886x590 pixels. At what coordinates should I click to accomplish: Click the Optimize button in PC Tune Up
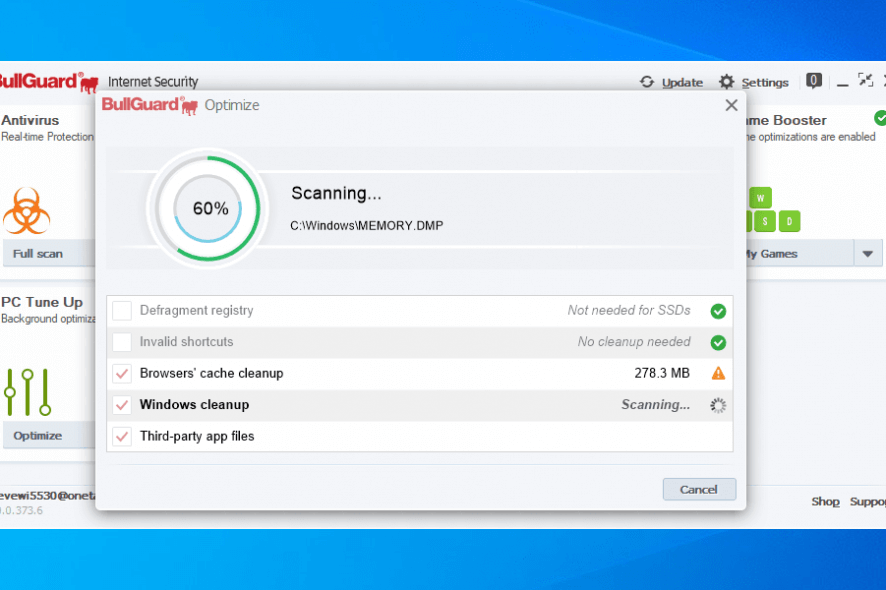pyautogui.click(x=48, y=436)
